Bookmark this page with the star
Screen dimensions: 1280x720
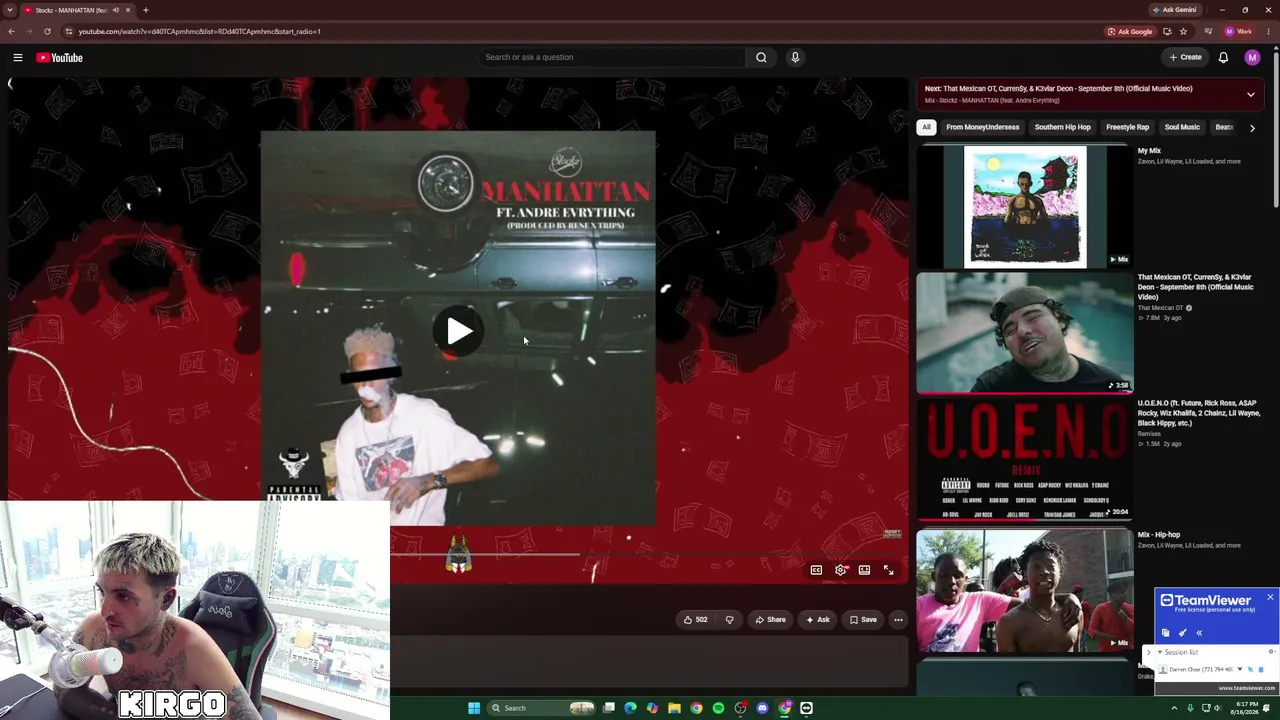point(1183,31)
